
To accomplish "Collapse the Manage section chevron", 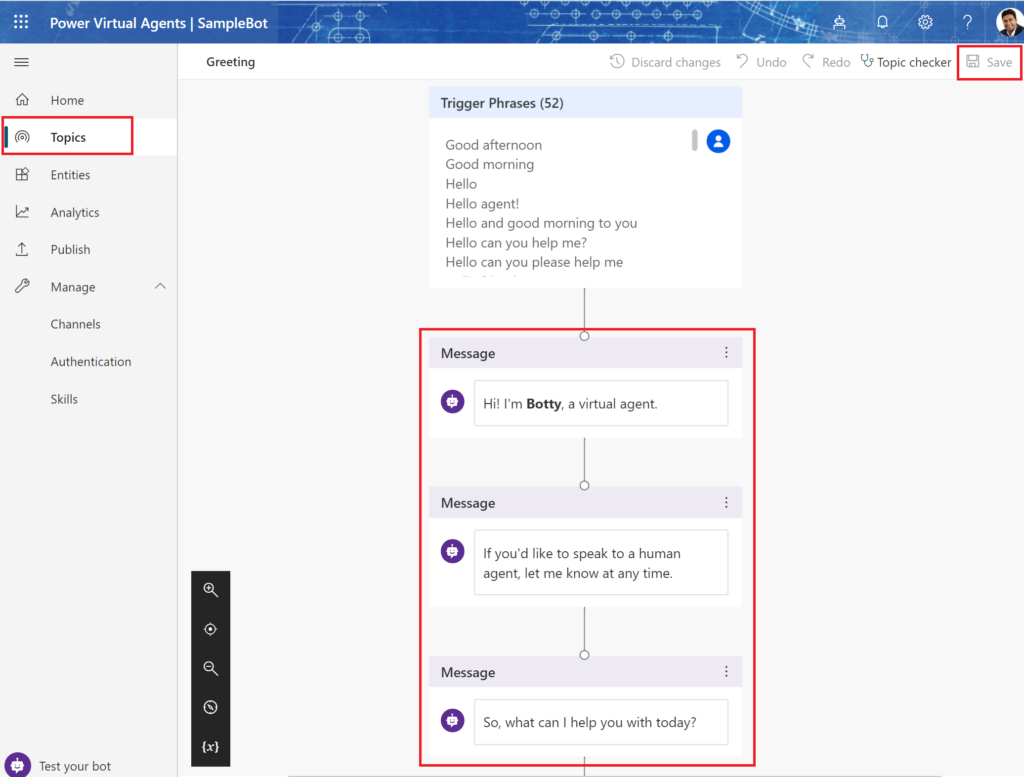I will (158, 286).
